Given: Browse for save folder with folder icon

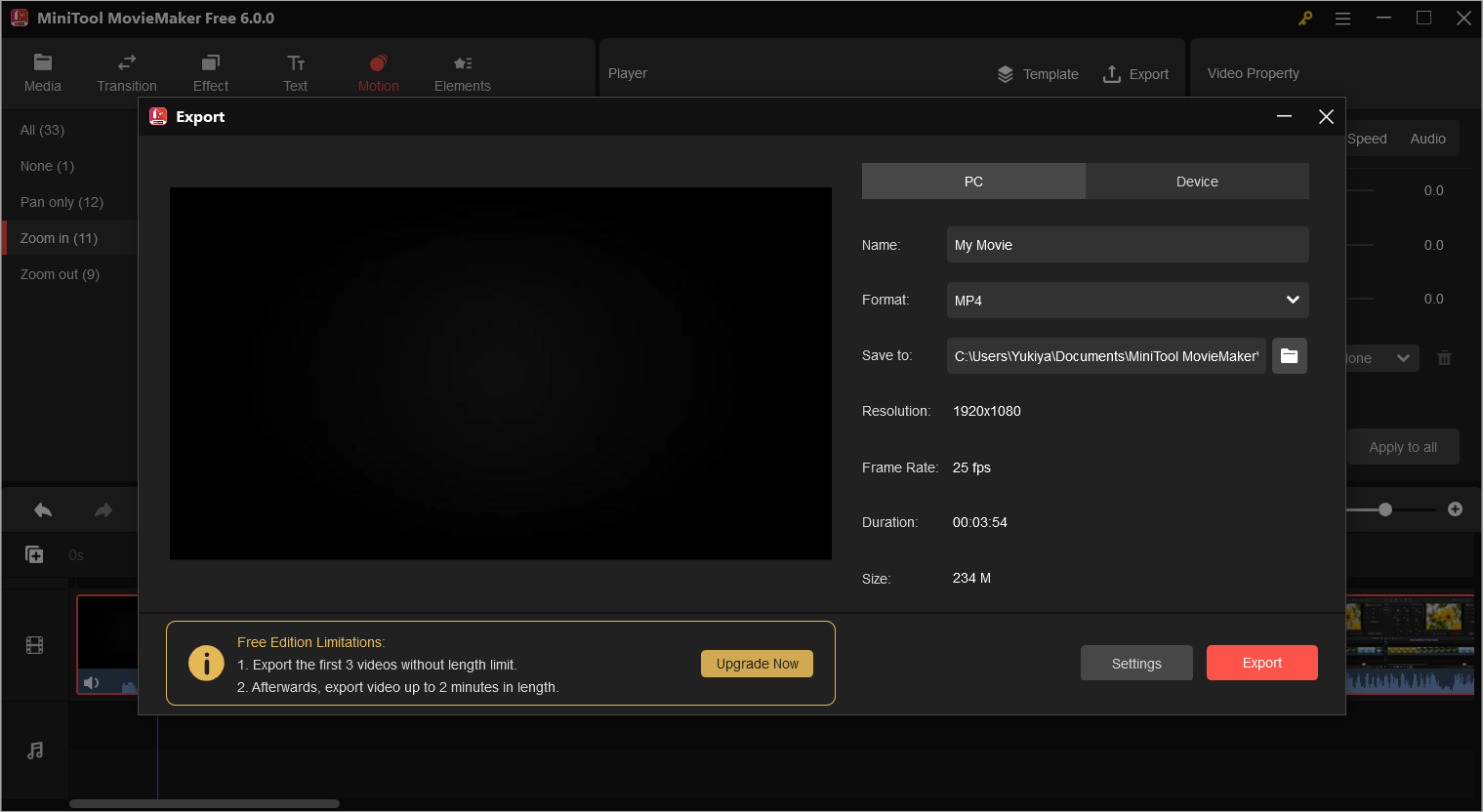Looking at the screenshot, I should pos(1290,356).
